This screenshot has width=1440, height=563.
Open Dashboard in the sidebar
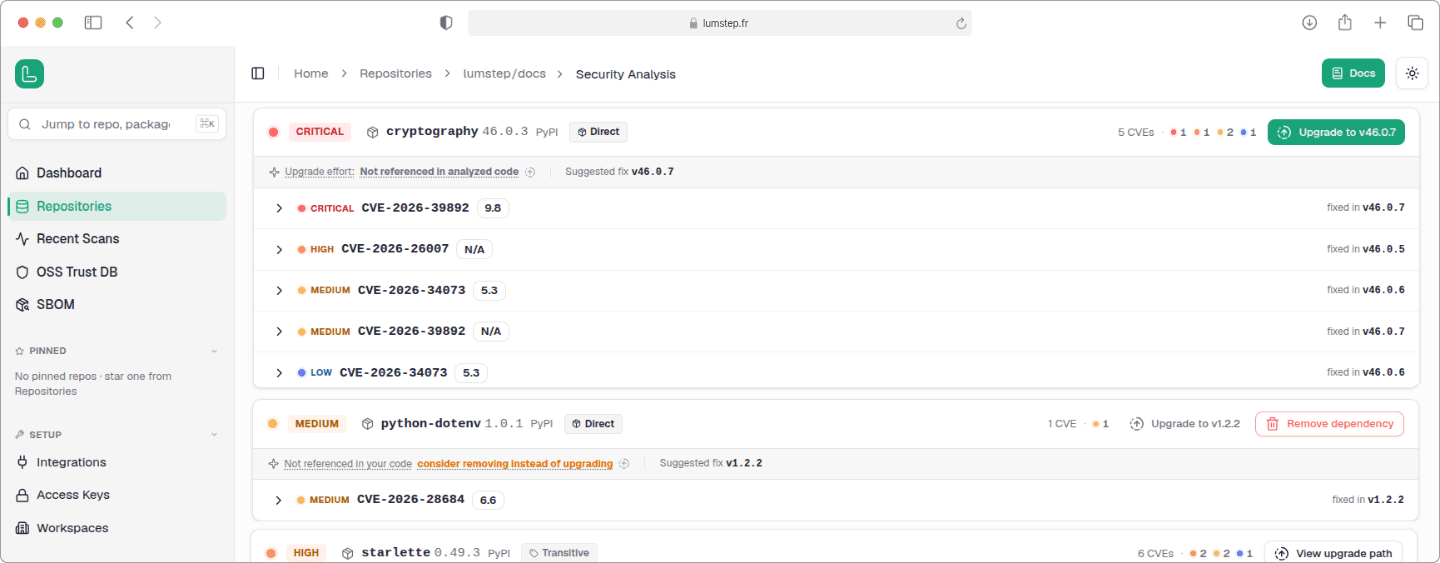pyautogui.click(x=117, y=173)
